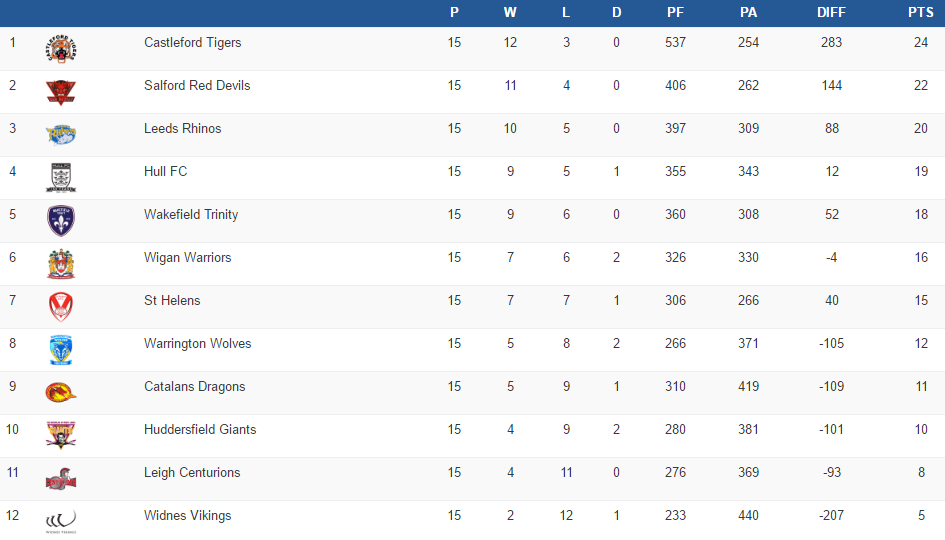
Task: Click the Warrington Wolves badge
Action: coord(61,350)
